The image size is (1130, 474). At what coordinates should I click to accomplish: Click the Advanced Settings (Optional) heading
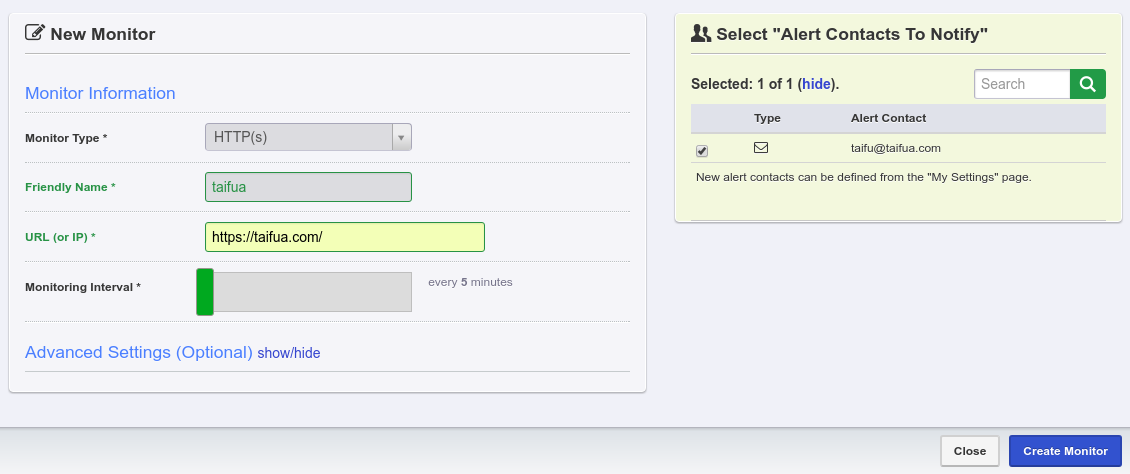(138, 353)
